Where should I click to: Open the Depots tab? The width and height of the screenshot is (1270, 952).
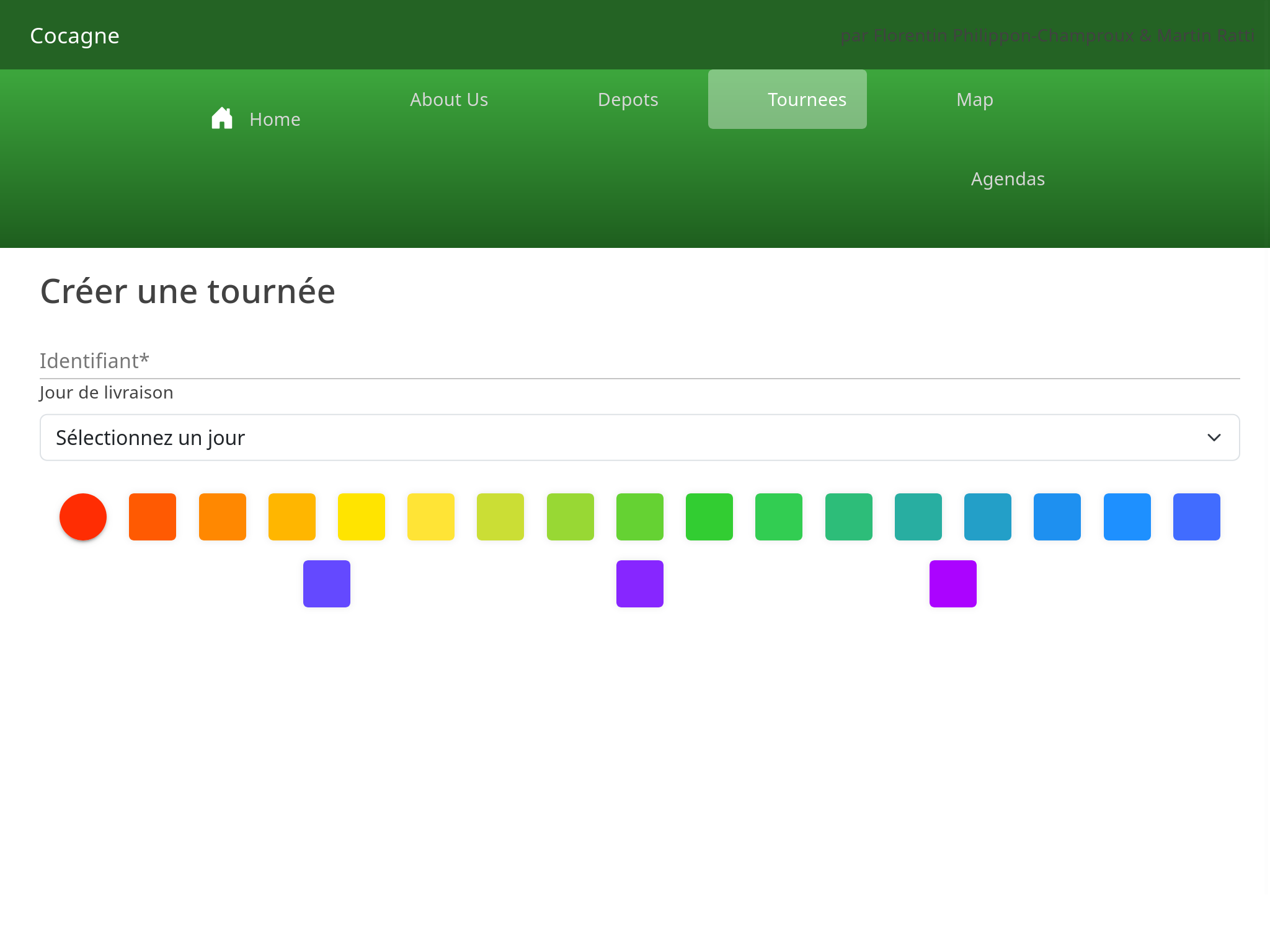coord(628,99)
